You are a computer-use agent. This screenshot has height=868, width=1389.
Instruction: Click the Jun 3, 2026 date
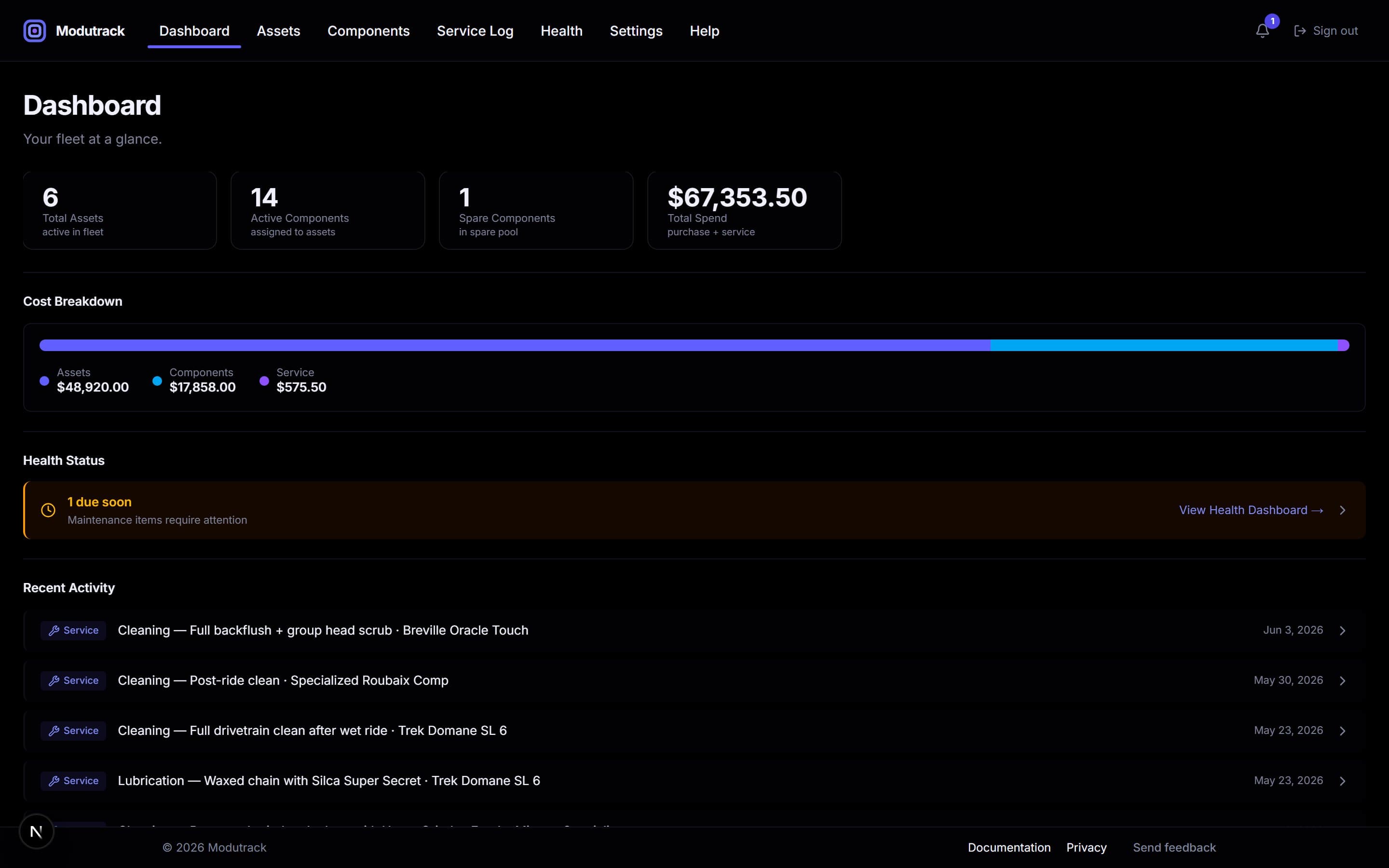1293,630
